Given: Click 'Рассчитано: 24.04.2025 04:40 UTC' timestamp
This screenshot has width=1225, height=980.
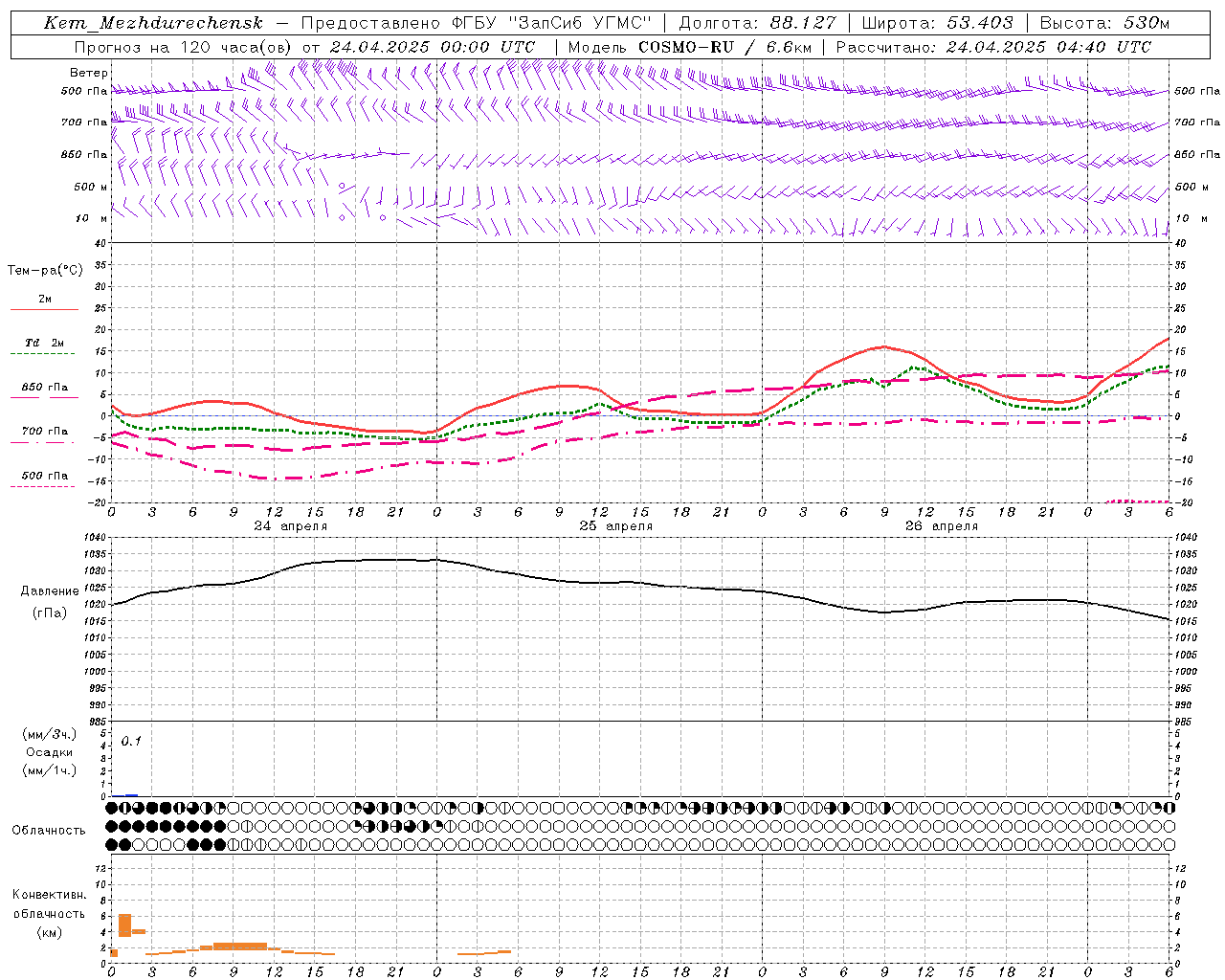Looking at the screenshot, I should (993, 47).
